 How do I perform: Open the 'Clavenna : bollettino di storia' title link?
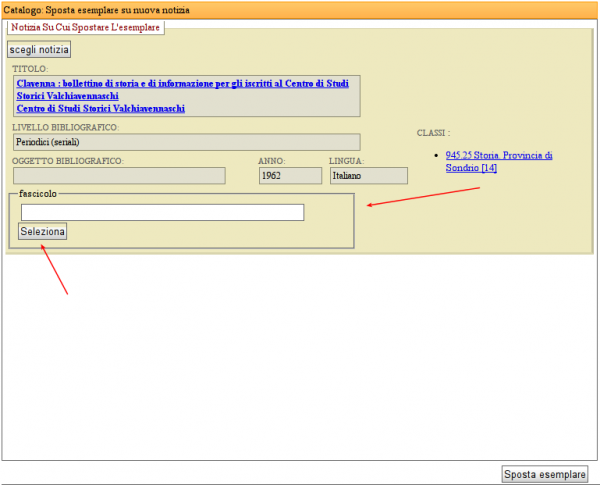(182, 84)
